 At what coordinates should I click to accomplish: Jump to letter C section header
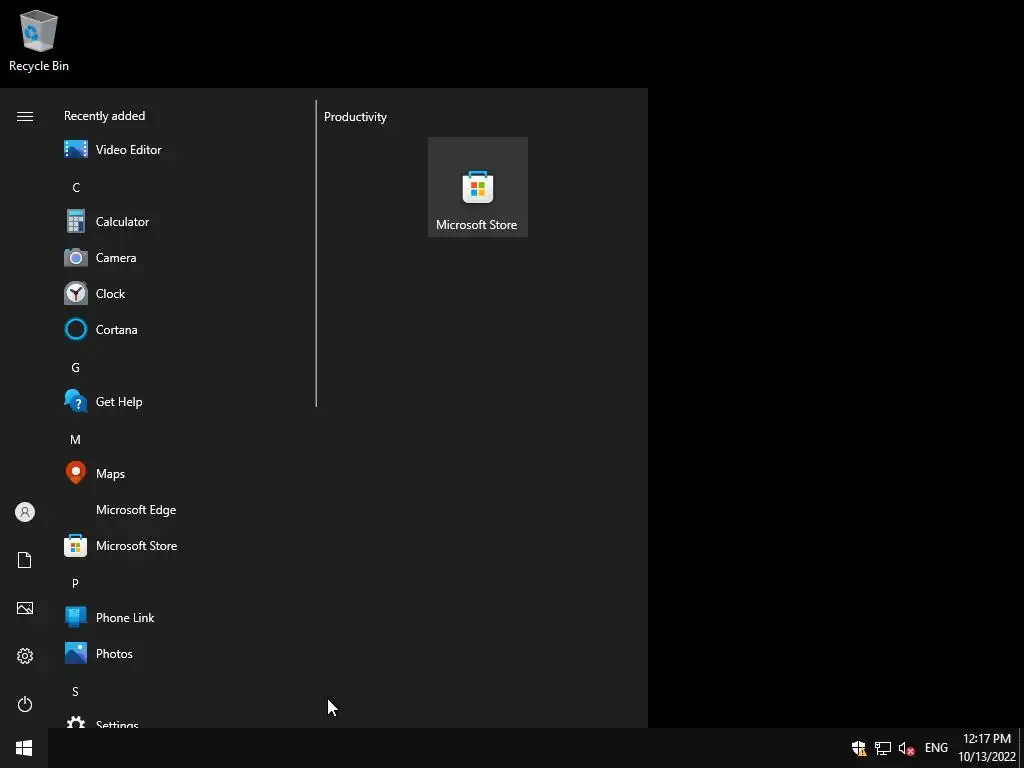(76, 187)
